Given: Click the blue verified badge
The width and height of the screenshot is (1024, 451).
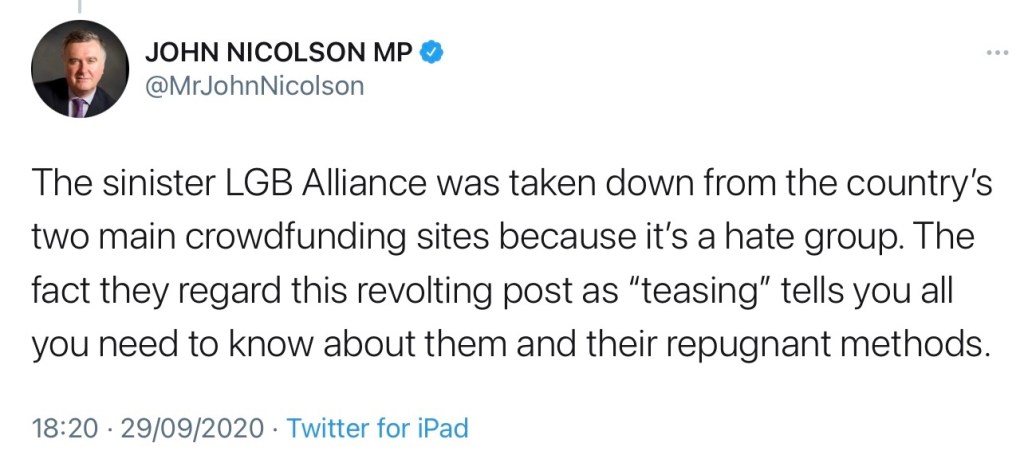Looking at the screenshot, I should [431, 52].
